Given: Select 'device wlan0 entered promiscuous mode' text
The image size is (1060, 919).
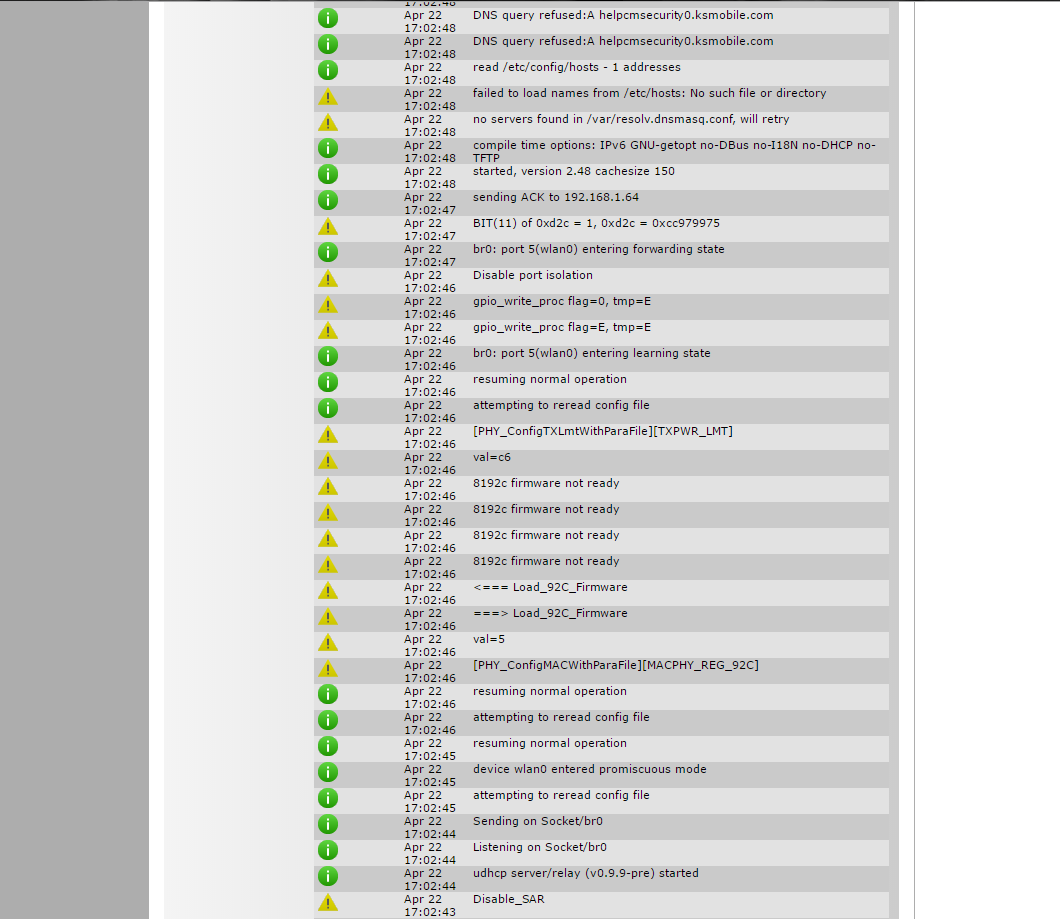Looking at the screenshot, I should 589,769.
